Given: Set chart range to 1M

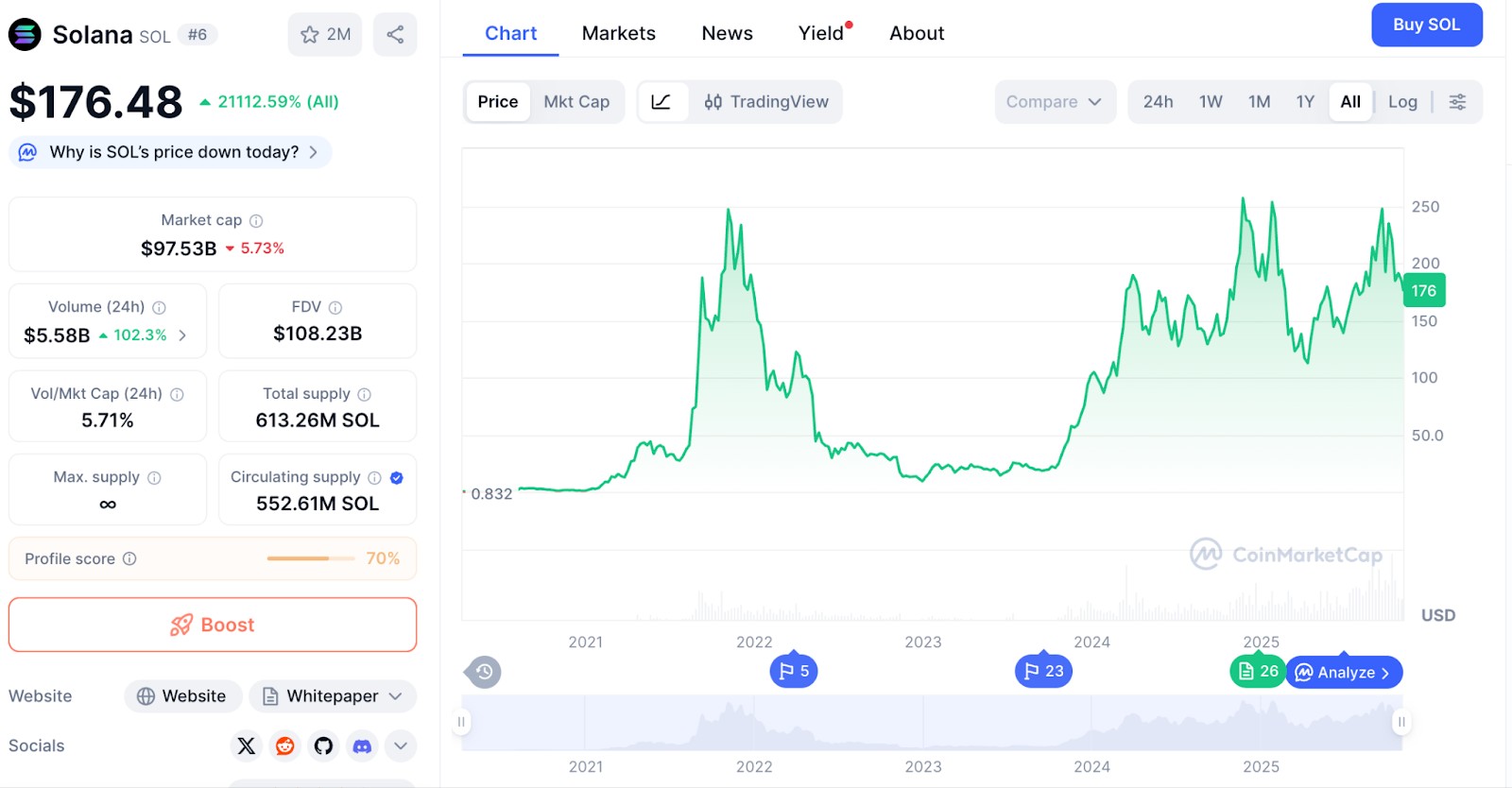Looking at the screenshot, I should coord(1259,102).
